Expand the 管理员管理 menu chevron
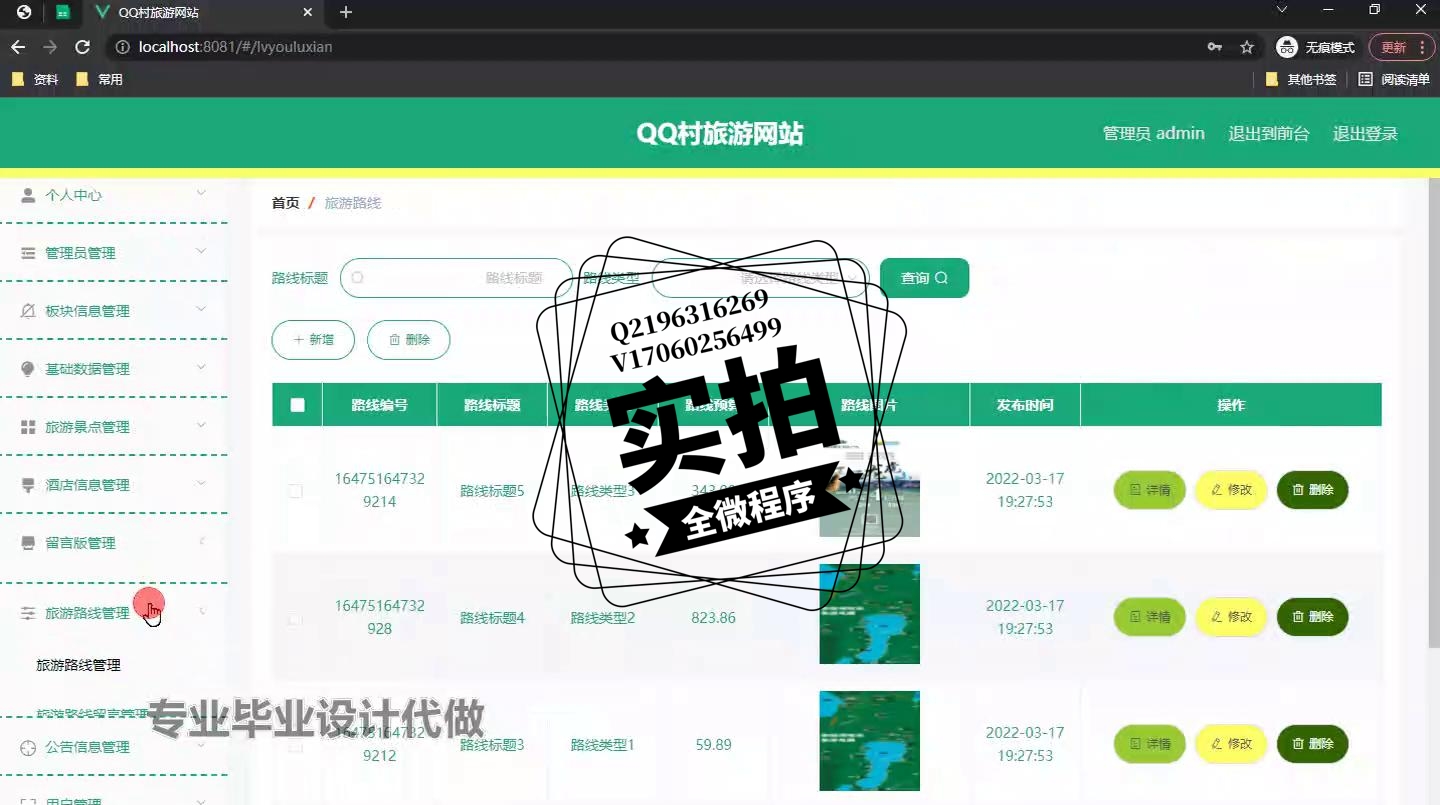Image resolution: width=1440 pixels, height=805 pixels. (201, 251)
